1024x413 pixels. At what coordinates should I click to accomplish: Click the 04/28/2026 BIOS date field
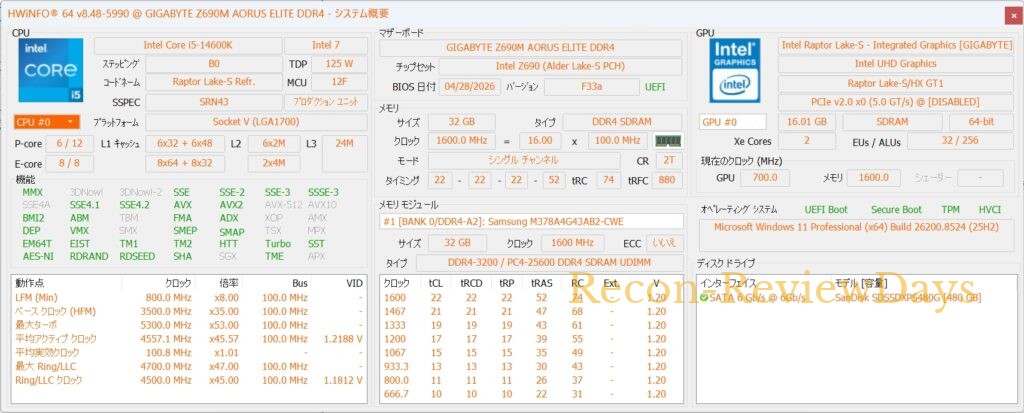(470, 87)
